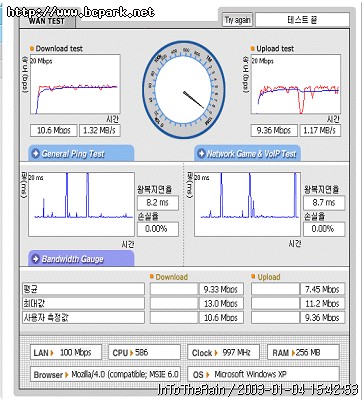Click the Network Game & VoIP latency graph
Viewport: 364px width, 402px height.
click(x=247, y=204)
